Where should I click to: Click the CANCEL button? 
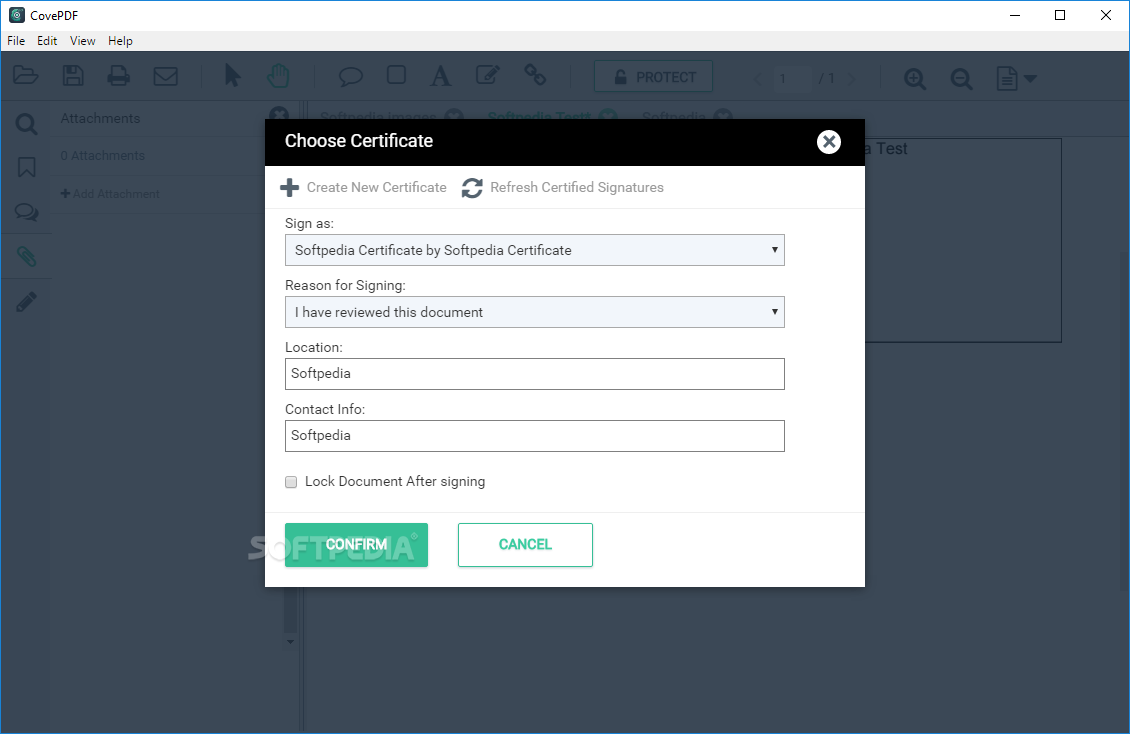(525, 545)
